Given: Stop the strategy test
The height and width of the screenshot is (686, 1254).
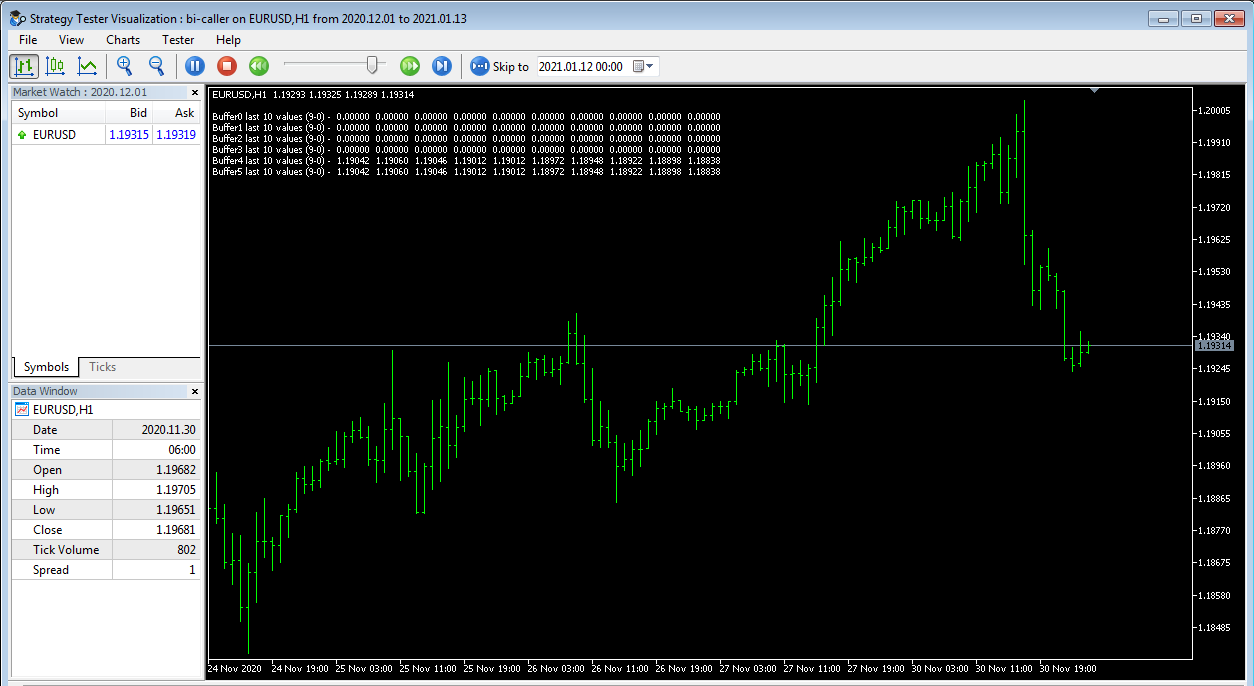Looking at the screenshot, I should coord(227,66).
